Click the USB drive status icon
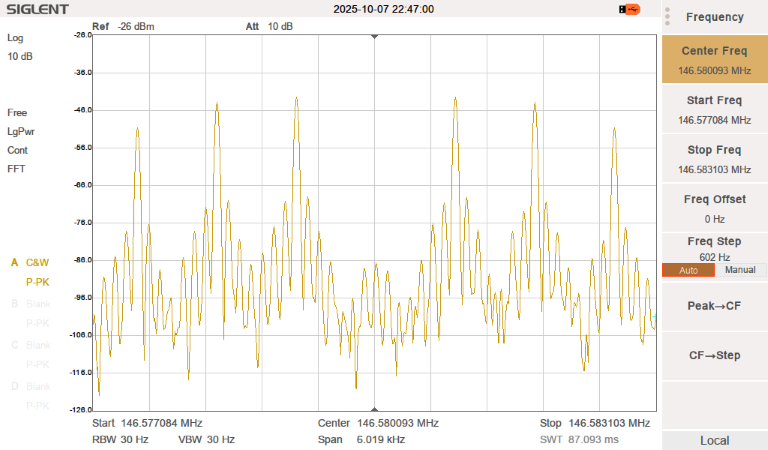This screenshot has width=768, height=450. (629, 9)
